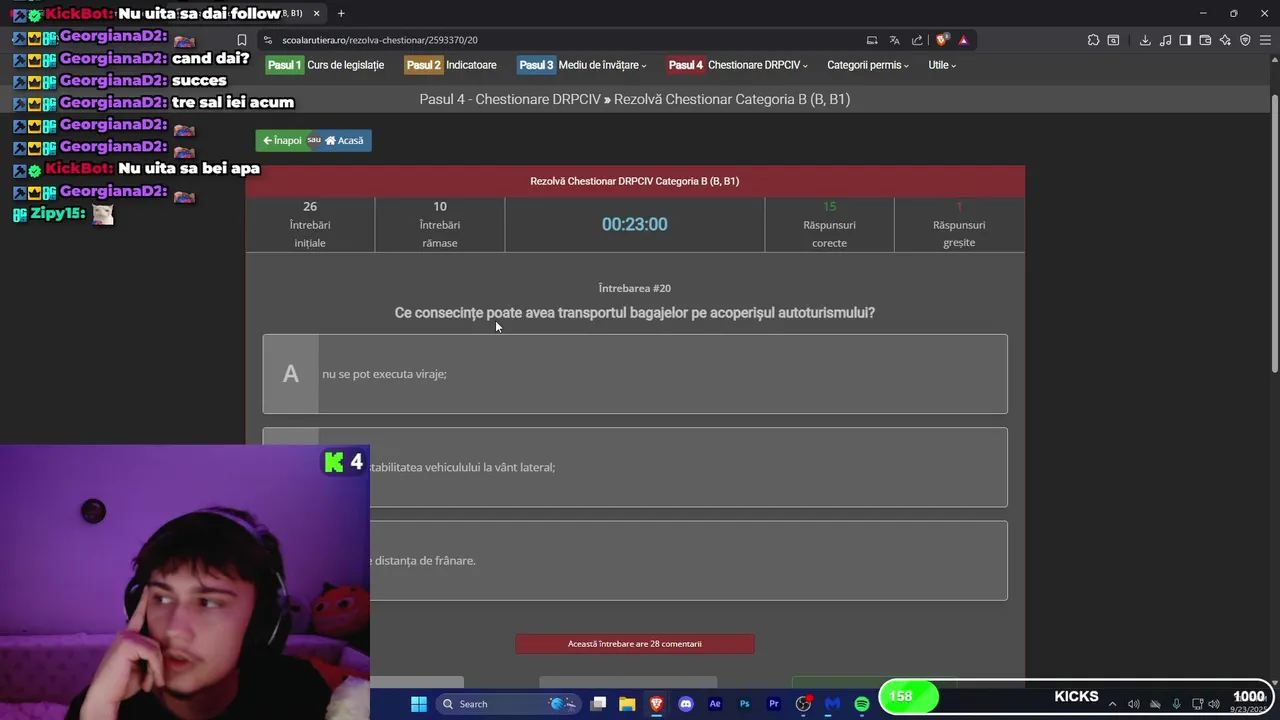Open Brave Rewards triangle icon

point(963,40)
